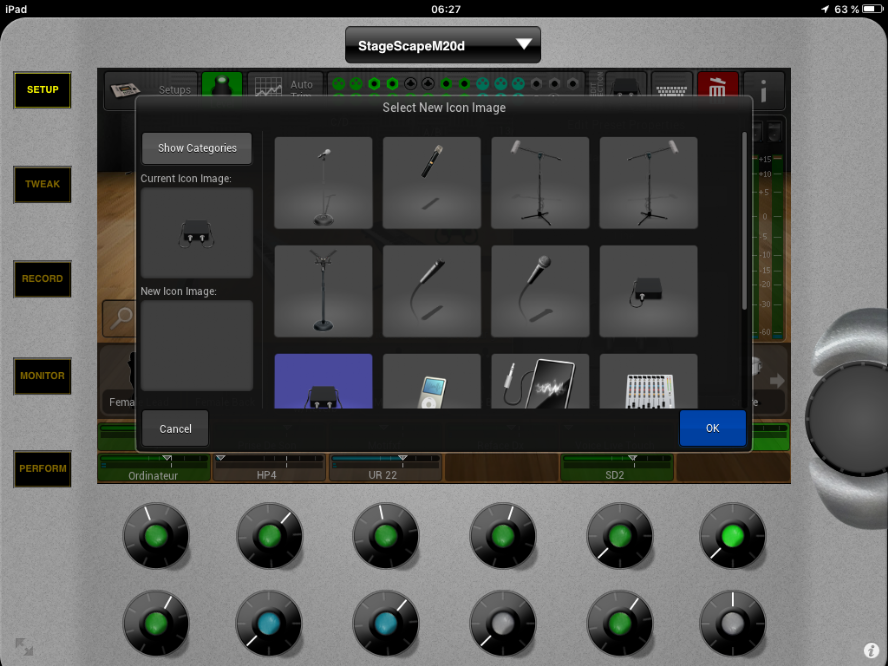This screenshot has height=666, width=888.
Task: Select the microphone on round-base stand icon
Action: 323,183
